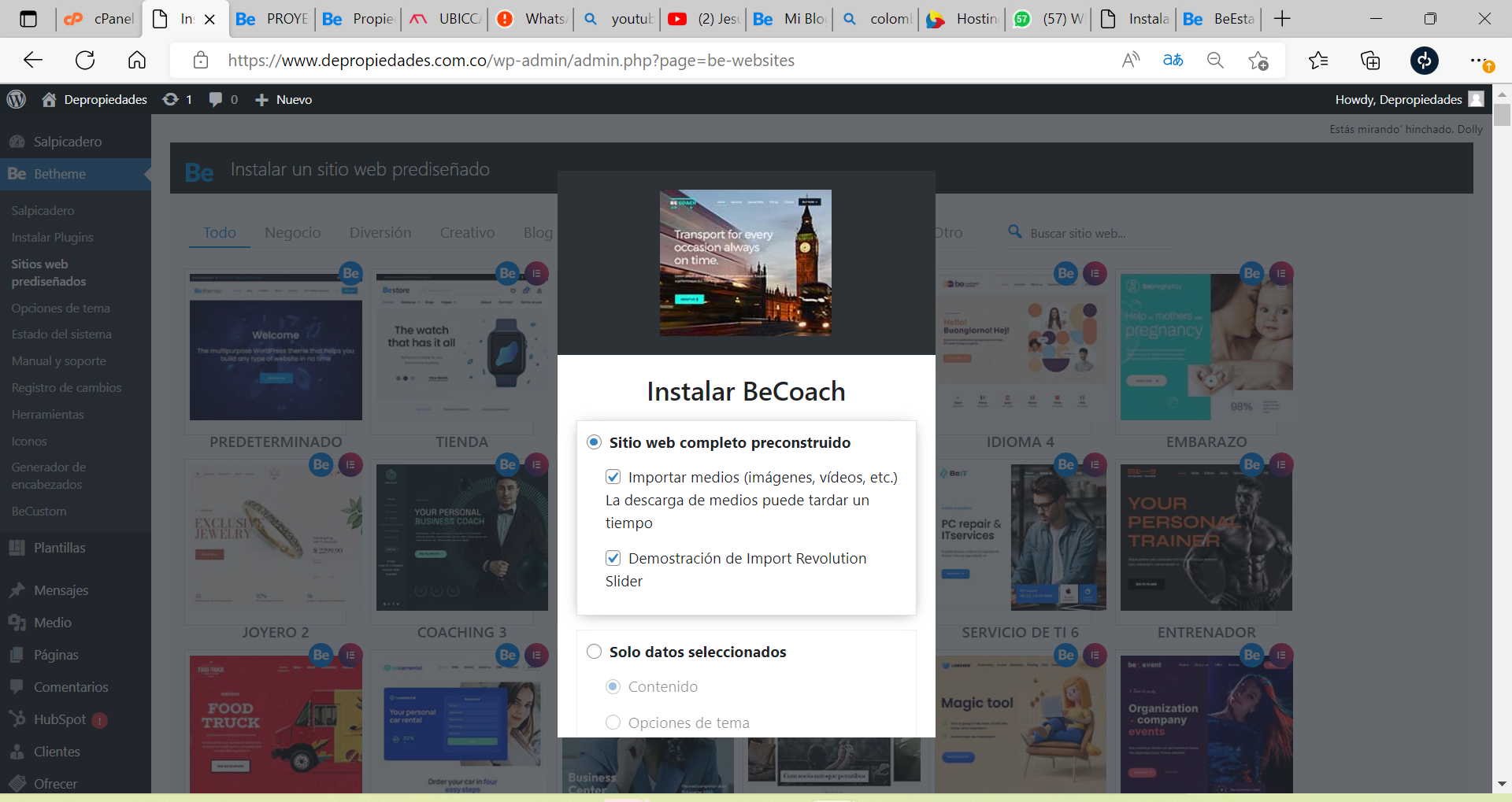Switch to the Blog category tab

pyautogui.click(x=538, y=232)
